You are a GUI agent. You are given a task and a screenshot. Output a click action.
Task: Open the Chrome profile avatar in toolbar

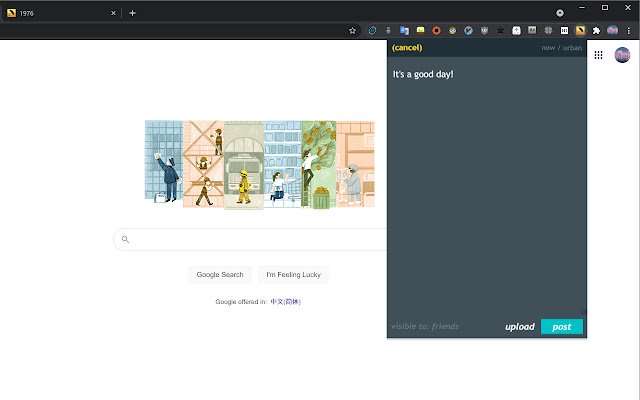tap(612, 30)
